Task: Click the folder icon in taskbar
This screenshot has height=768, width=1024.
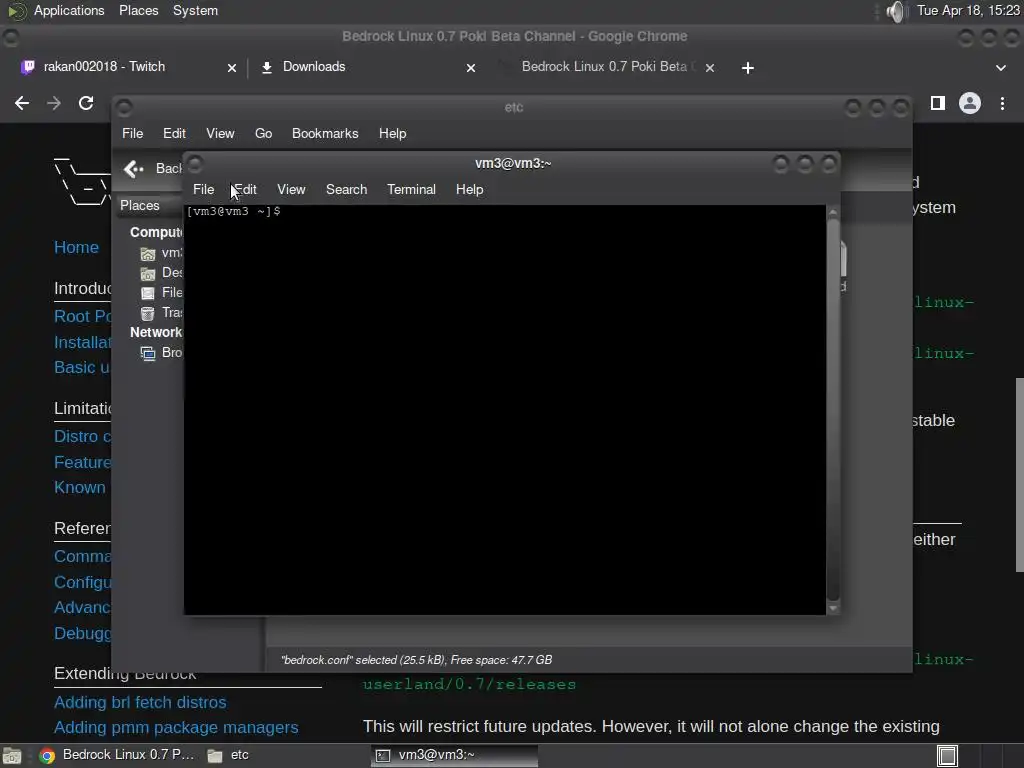Action: pos(215,756)
